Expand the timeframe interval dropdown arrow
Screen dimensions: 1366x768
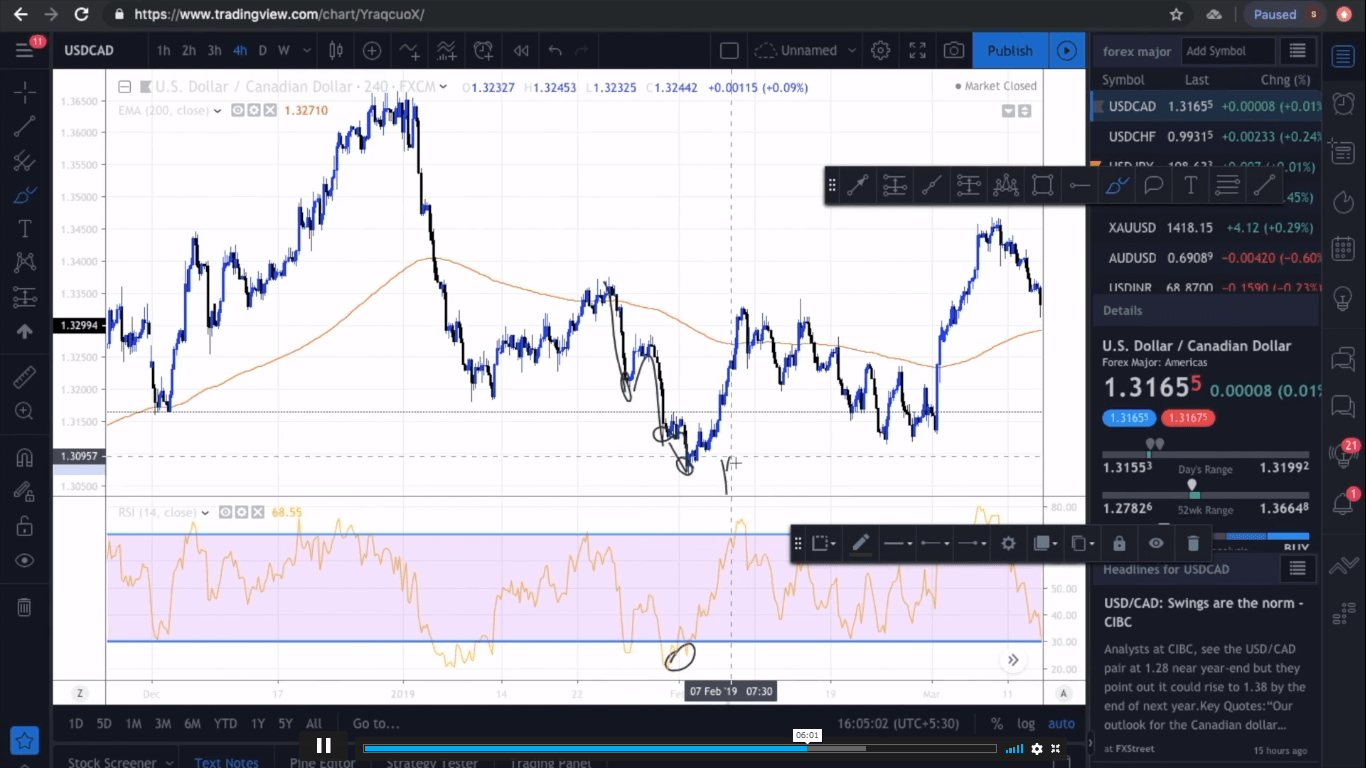[x=309, y=50]
